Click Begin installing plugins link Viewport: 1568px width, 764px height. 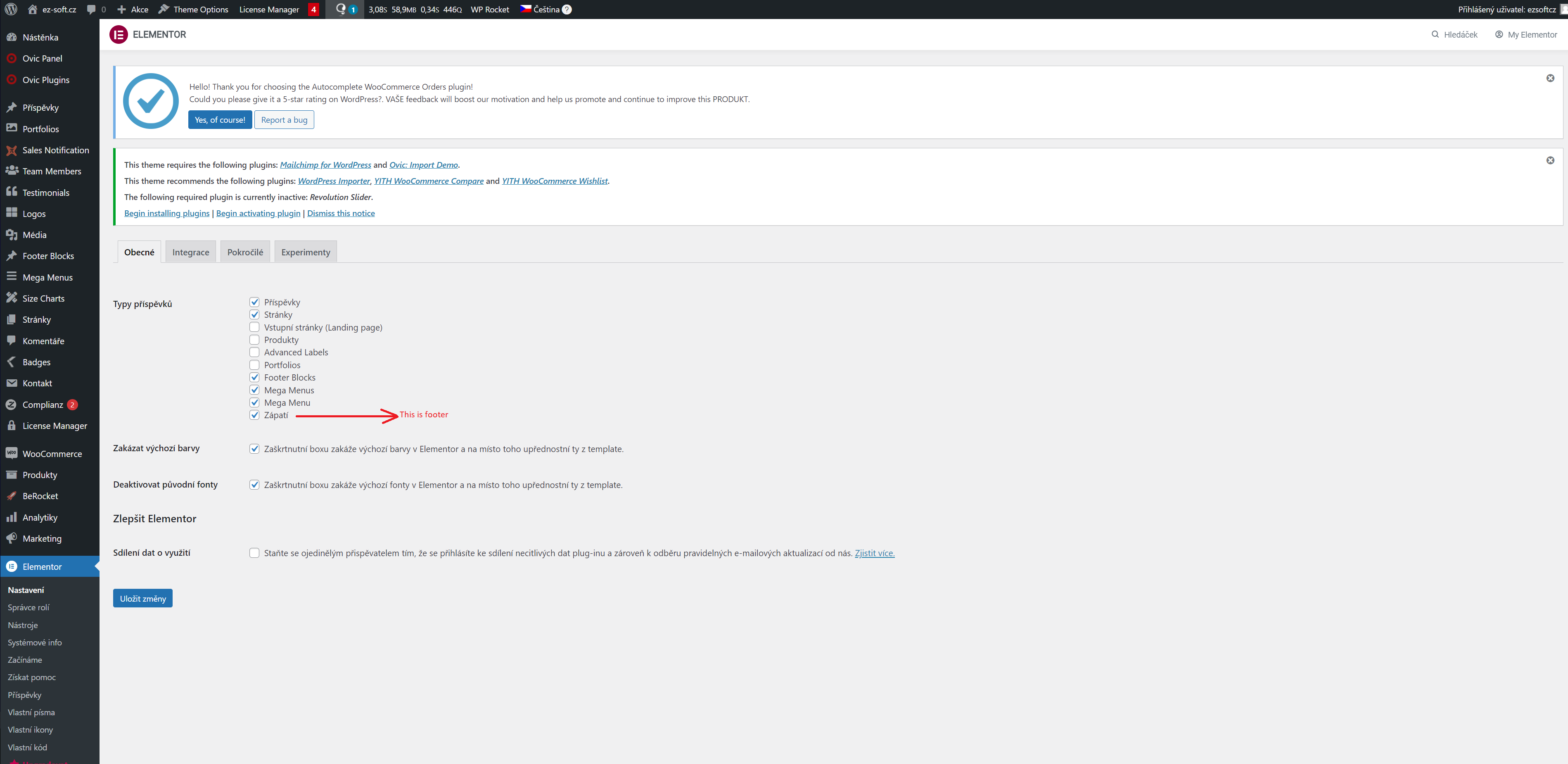click(167, 213)
